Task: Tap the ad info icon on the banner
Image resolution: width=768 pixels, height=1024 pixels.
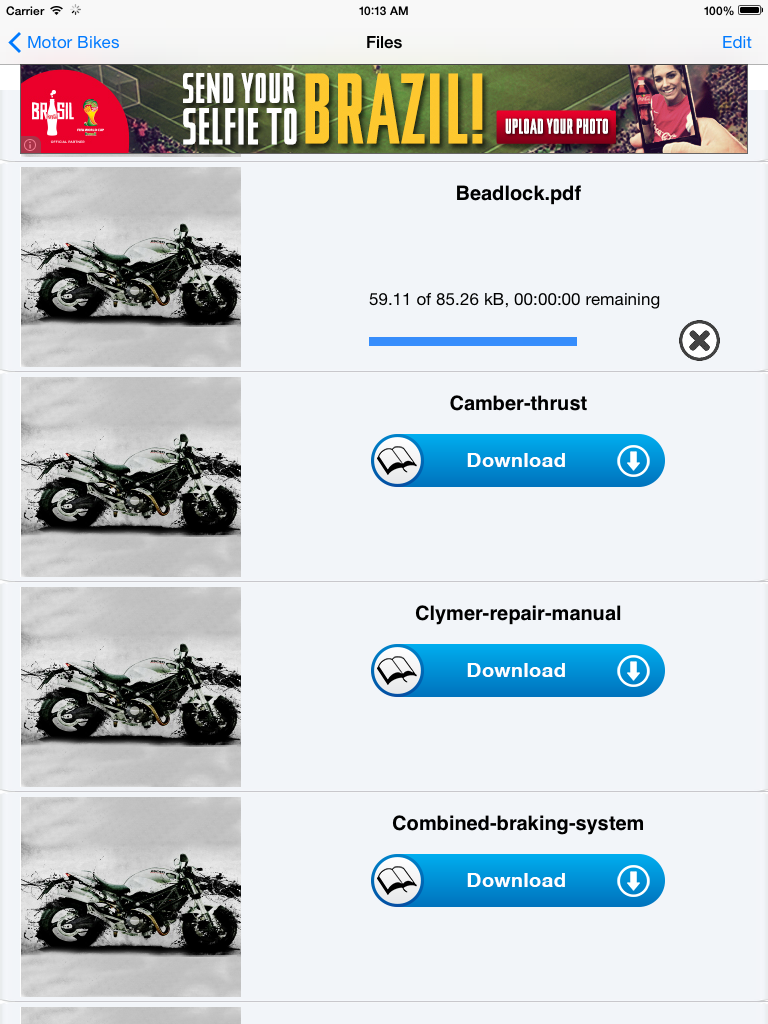Action: tap(30, 145)
